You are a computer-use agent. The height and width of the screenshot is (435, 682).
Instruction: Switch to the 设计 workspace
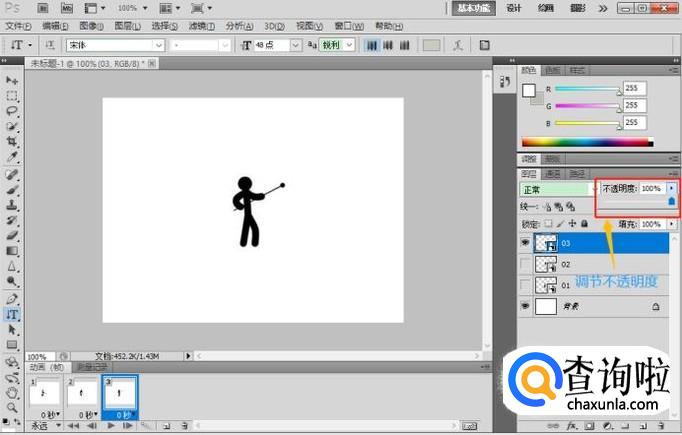pos(514,7)
